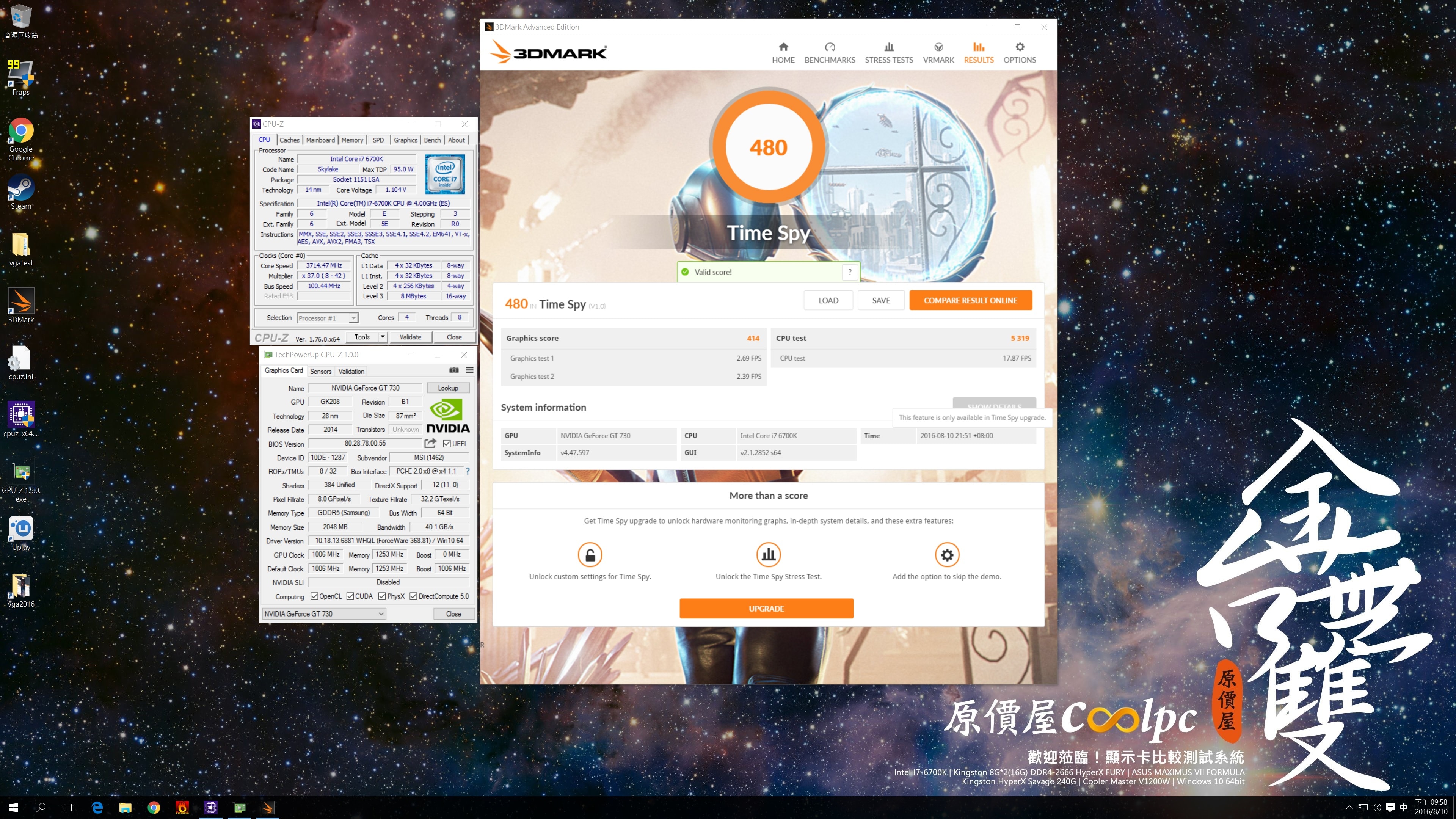
Task: Click the SAVE button in 3DMark
Action: pos(880,300)
